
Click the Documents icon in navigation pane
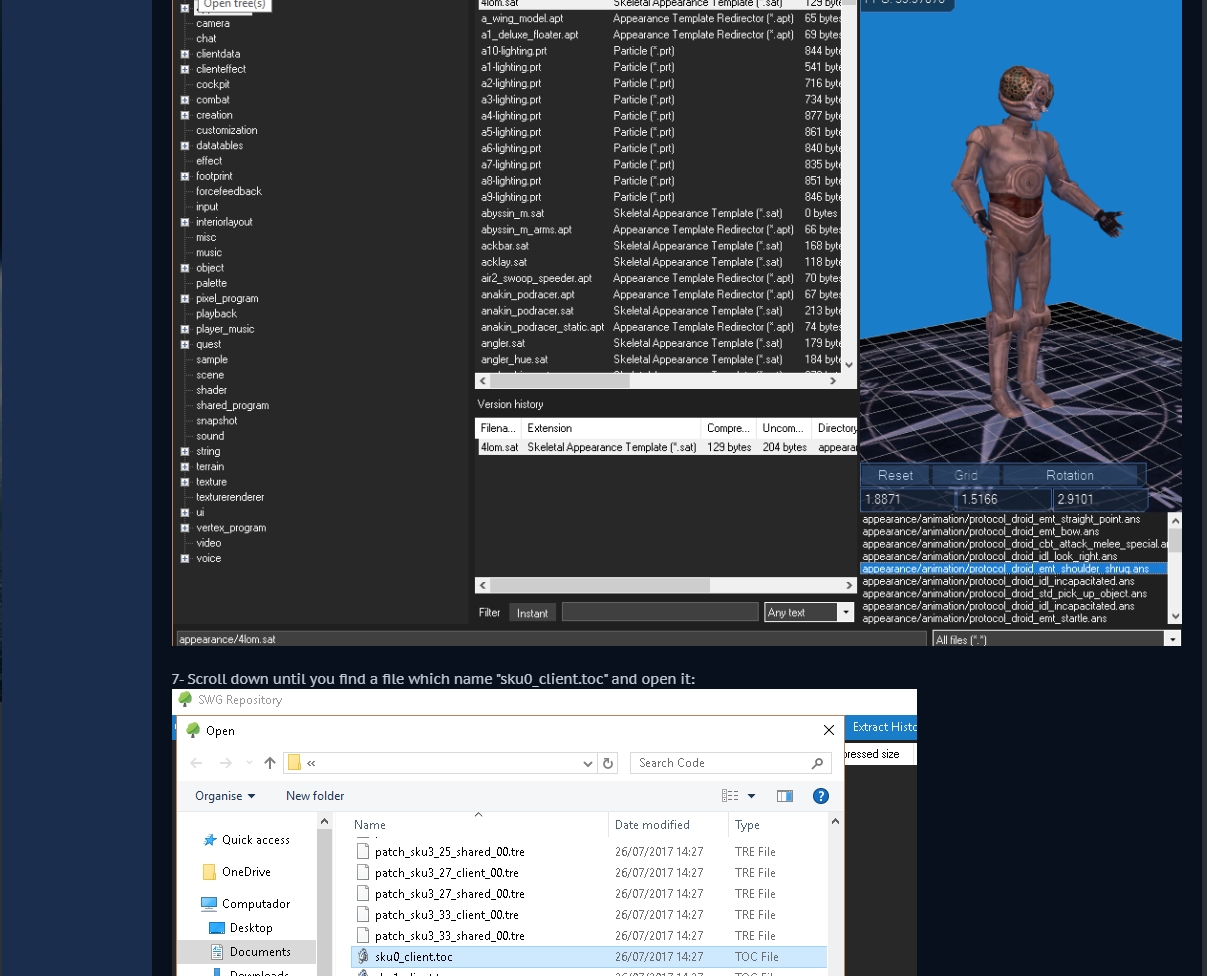(x=217, y=952)
